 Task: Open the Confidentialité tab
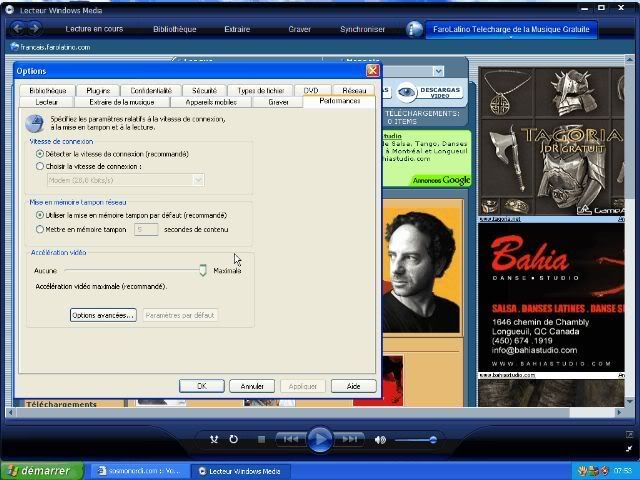[x=151, y=91]
